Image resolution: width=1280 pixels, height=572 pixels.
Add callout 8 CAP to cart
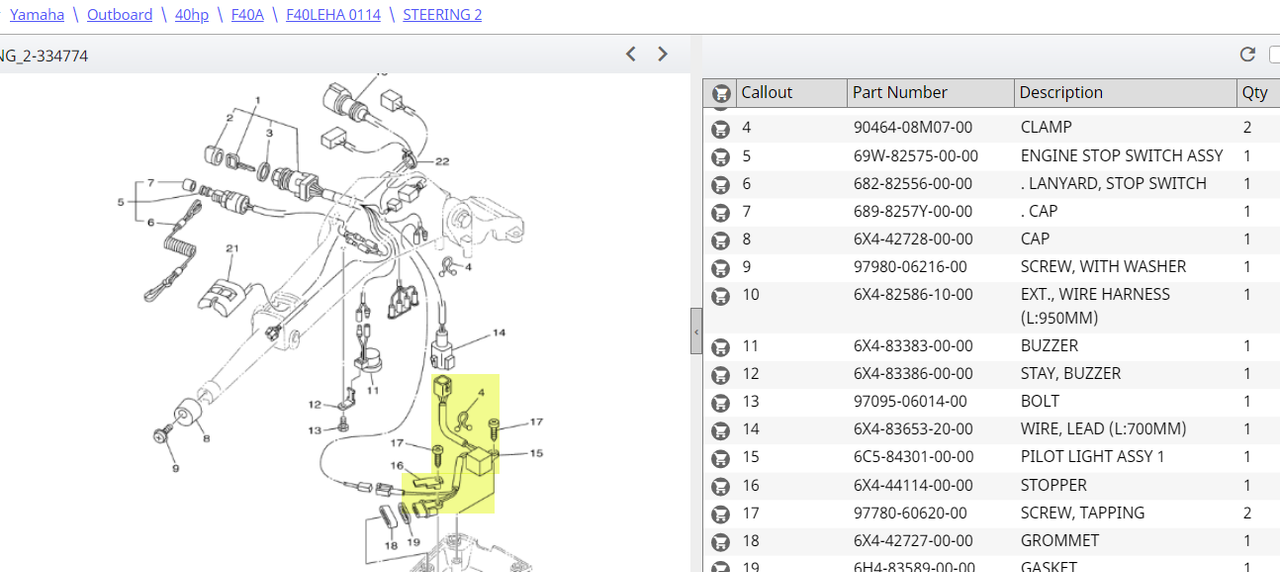(x=720, y=240)
